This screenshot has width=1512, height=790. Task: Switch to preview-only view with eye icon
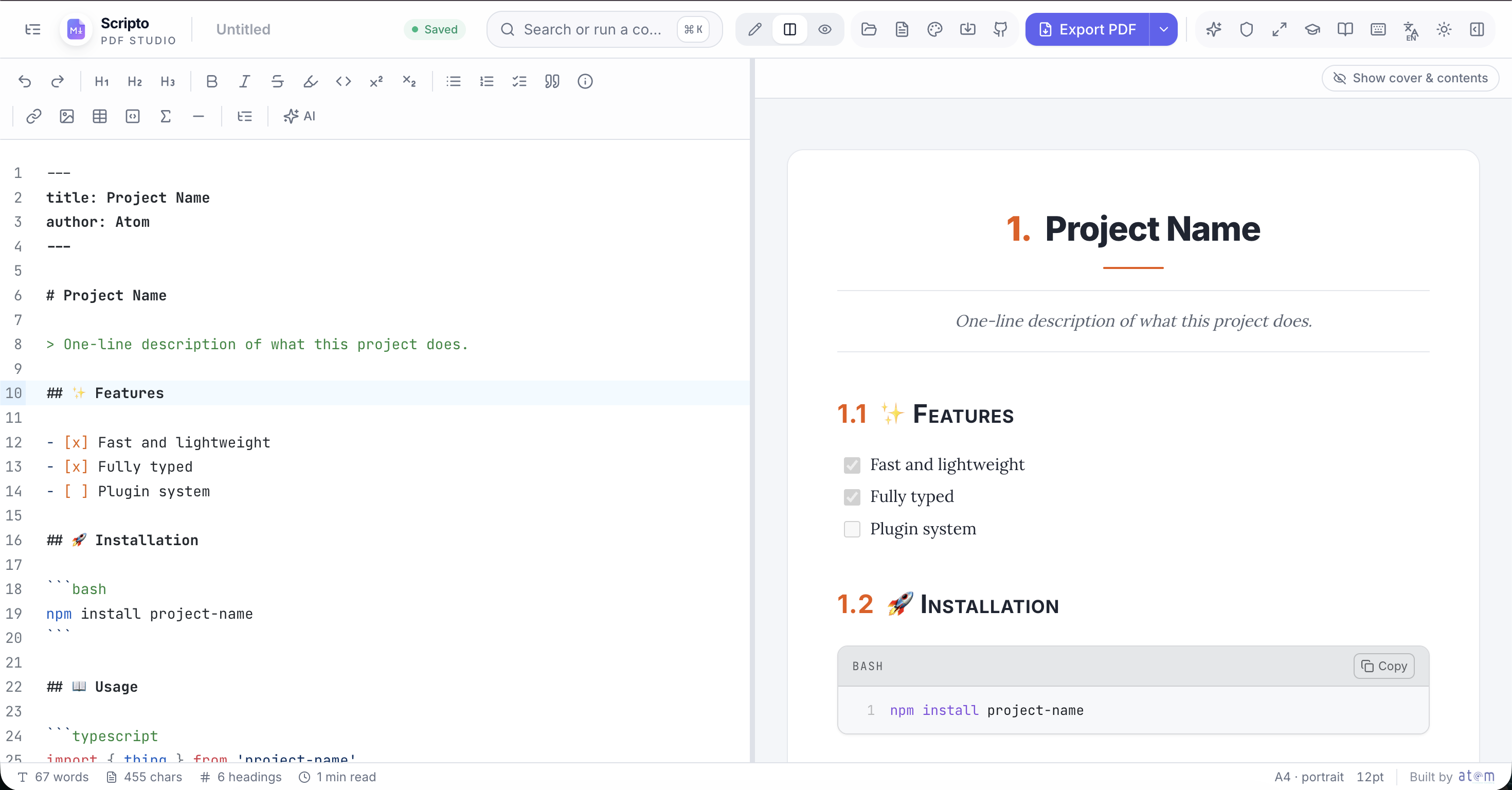pyautogui.click(x=825, y=29)
